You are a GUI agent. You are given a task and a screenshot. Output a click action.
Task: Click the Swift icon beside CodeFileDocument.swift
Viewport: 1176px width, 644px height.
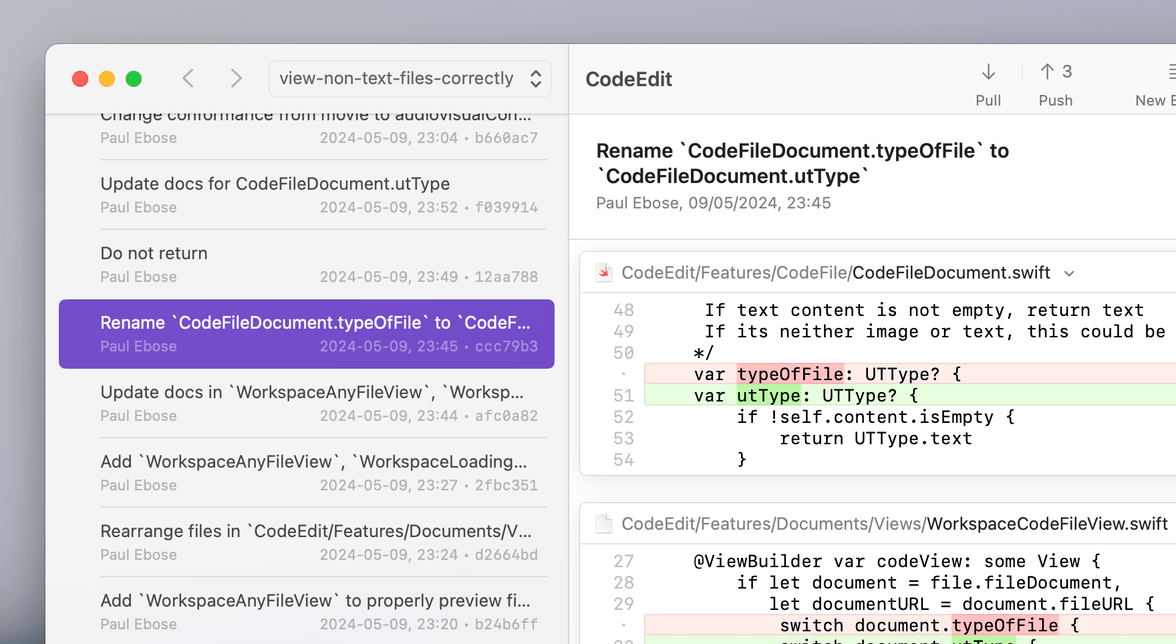603,273
